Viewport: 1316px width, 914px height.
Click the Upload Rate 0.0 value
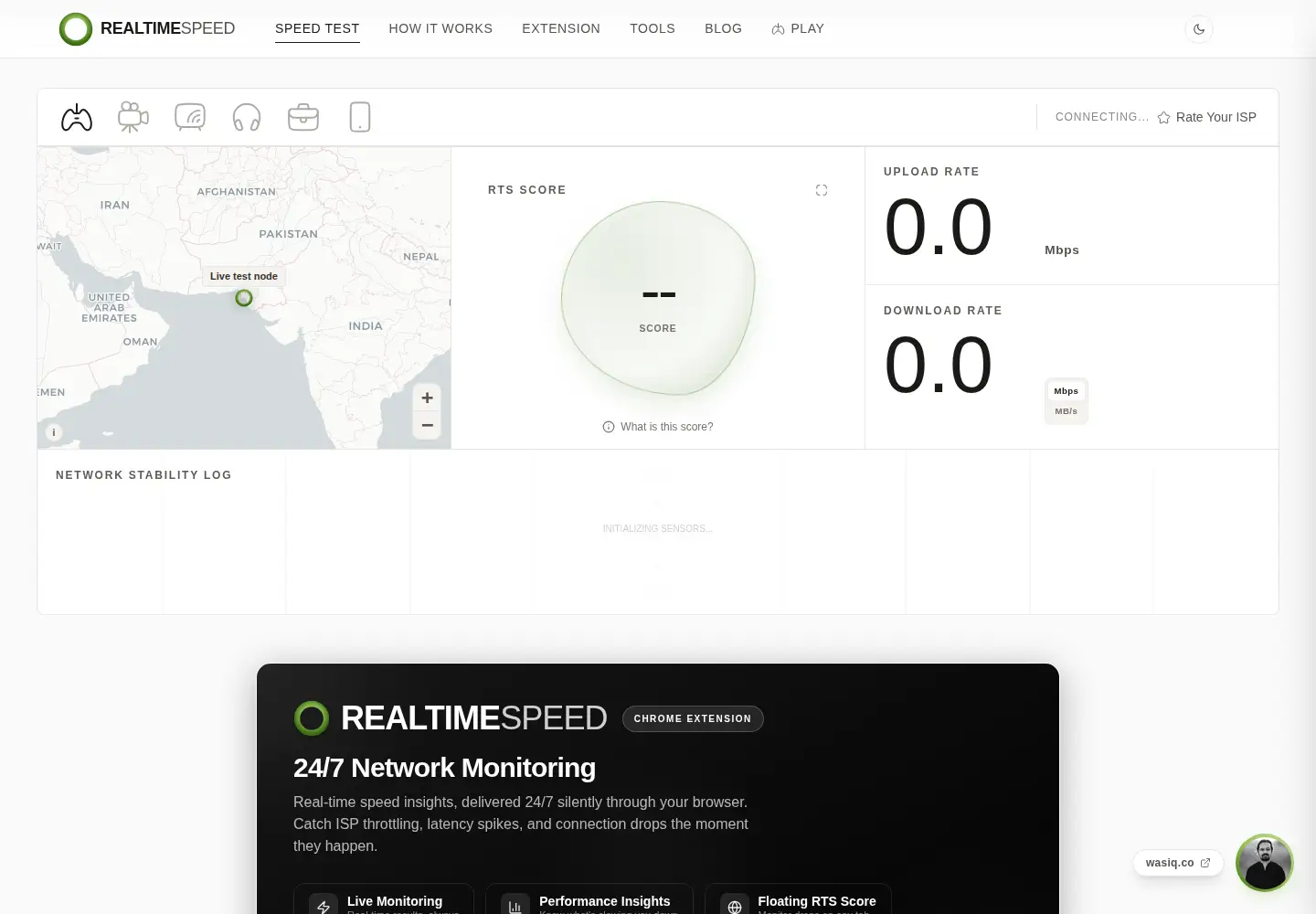939,227
